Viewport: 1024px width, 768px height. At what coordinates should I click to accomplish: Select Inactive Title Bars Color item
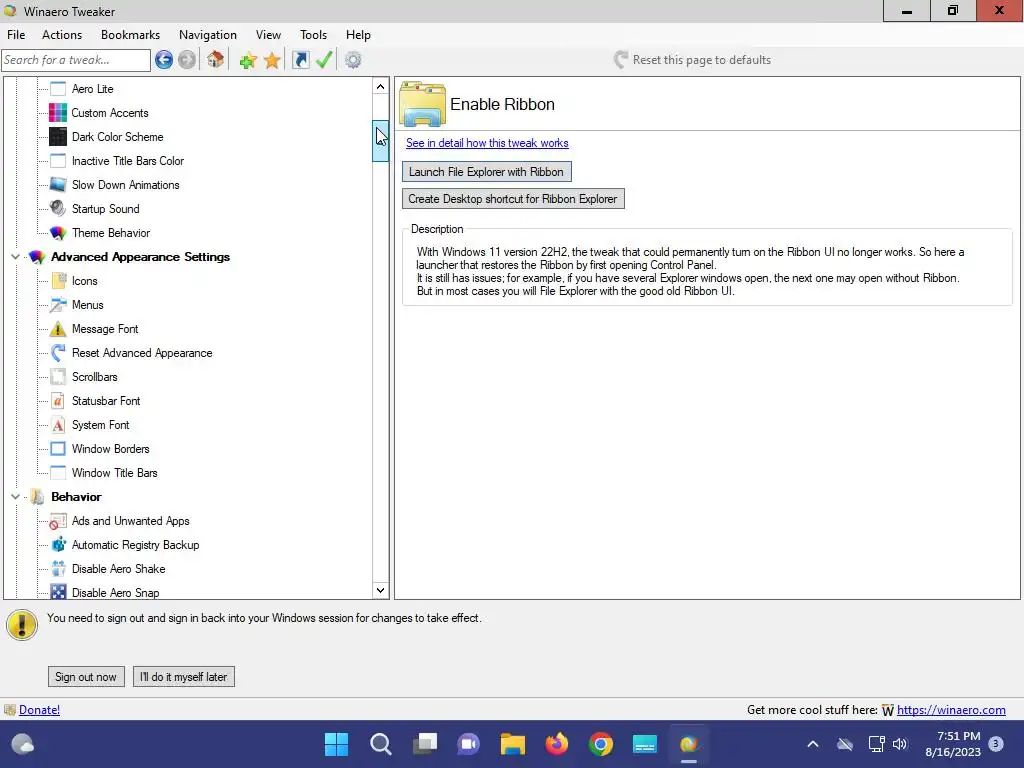tap(128, 161)
